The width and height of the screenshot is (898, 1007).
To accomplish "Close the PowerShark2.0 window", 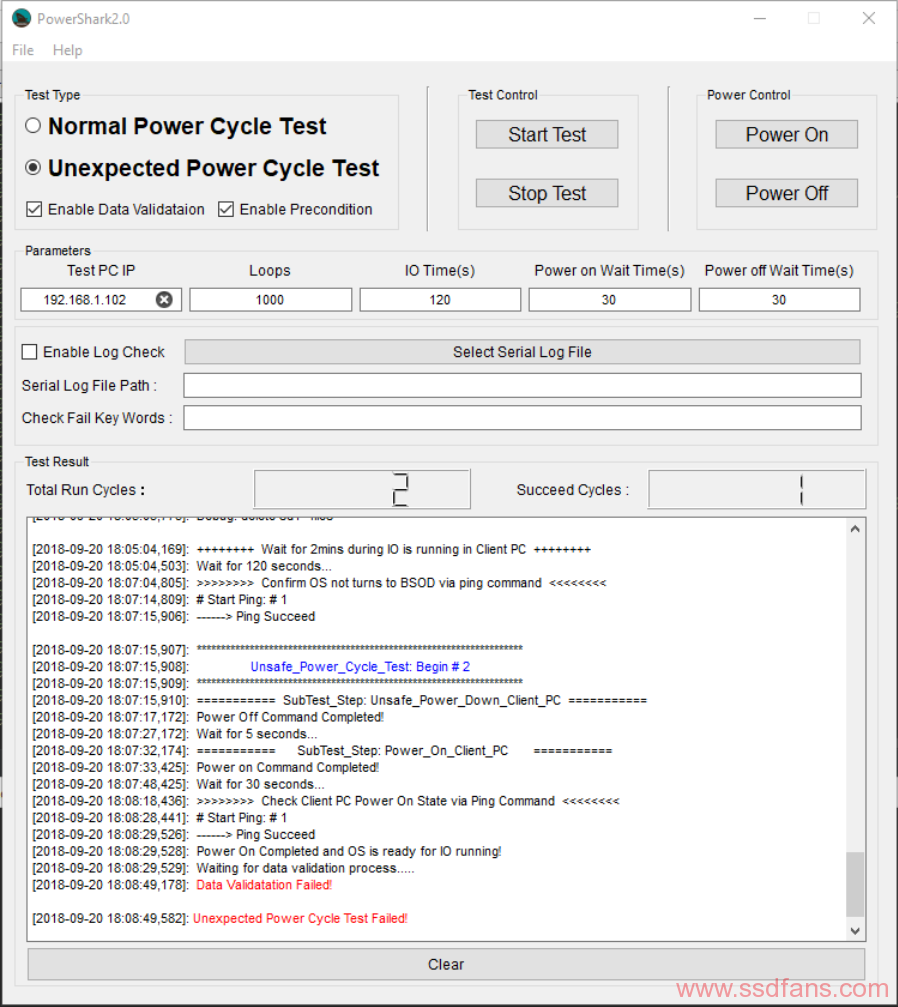I will [x=868, y=18].
